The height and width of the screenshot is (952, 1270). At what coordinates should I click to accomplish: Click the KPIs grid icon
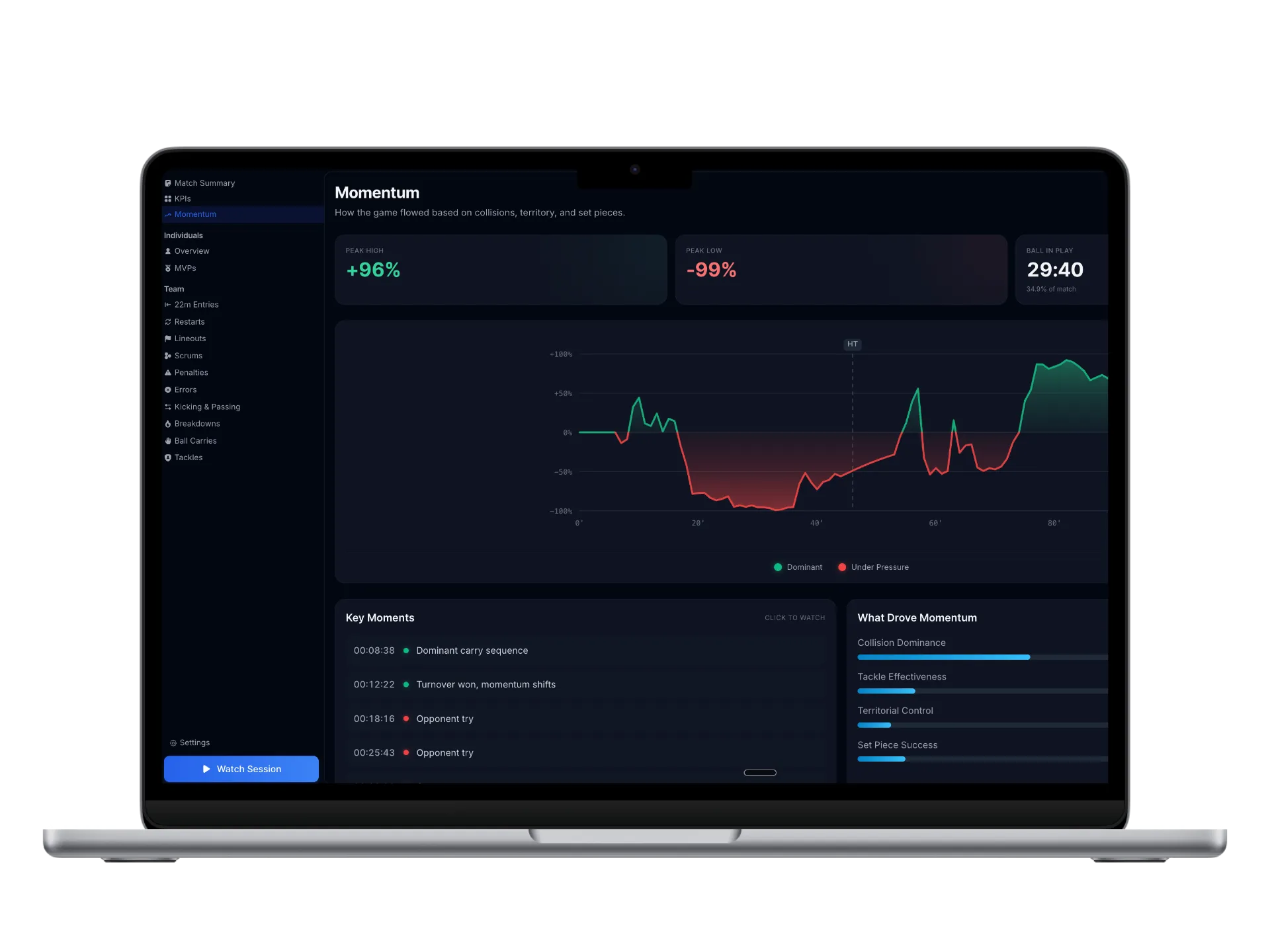pyautogui.click(x=168, y=199)
